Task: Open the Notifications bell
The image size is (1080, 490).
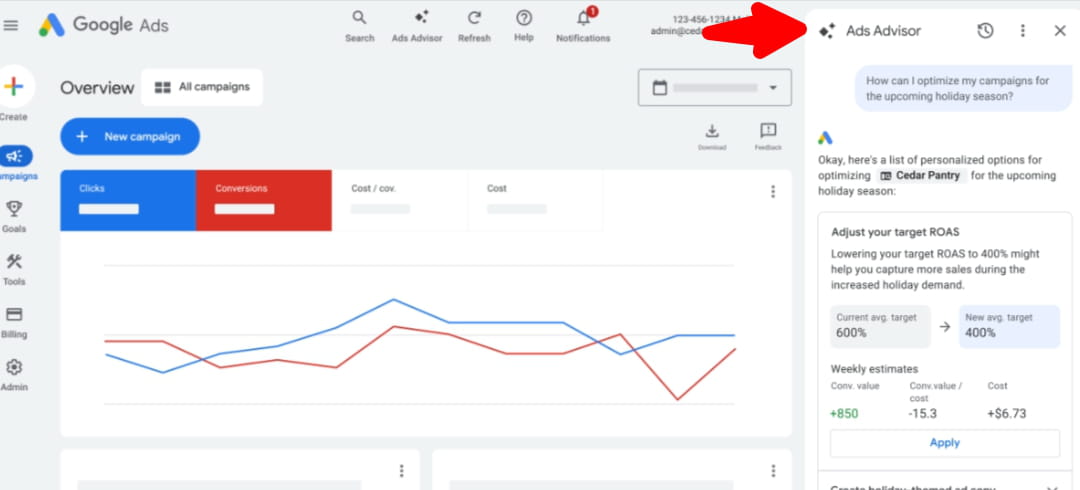Action: click(583, 18)
